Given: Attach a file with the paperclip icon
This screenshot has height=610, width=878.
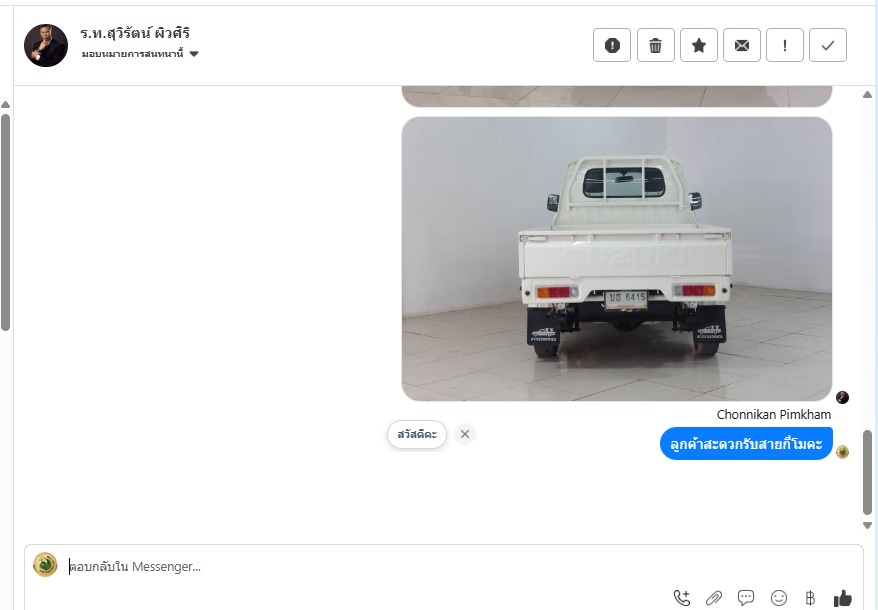Looking at the screenshot, I should click(x=714, y=598).
